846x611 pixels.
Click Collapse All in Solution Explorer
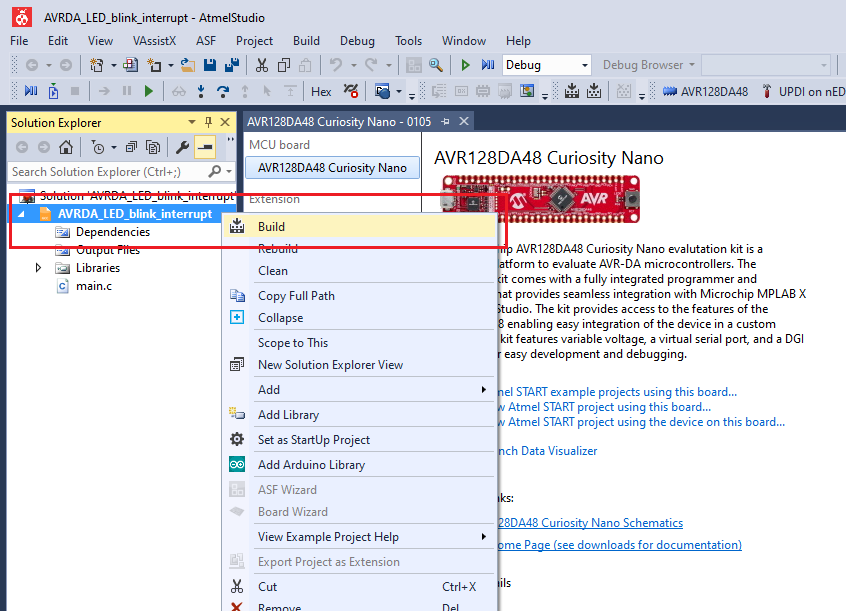pos(131,147)
